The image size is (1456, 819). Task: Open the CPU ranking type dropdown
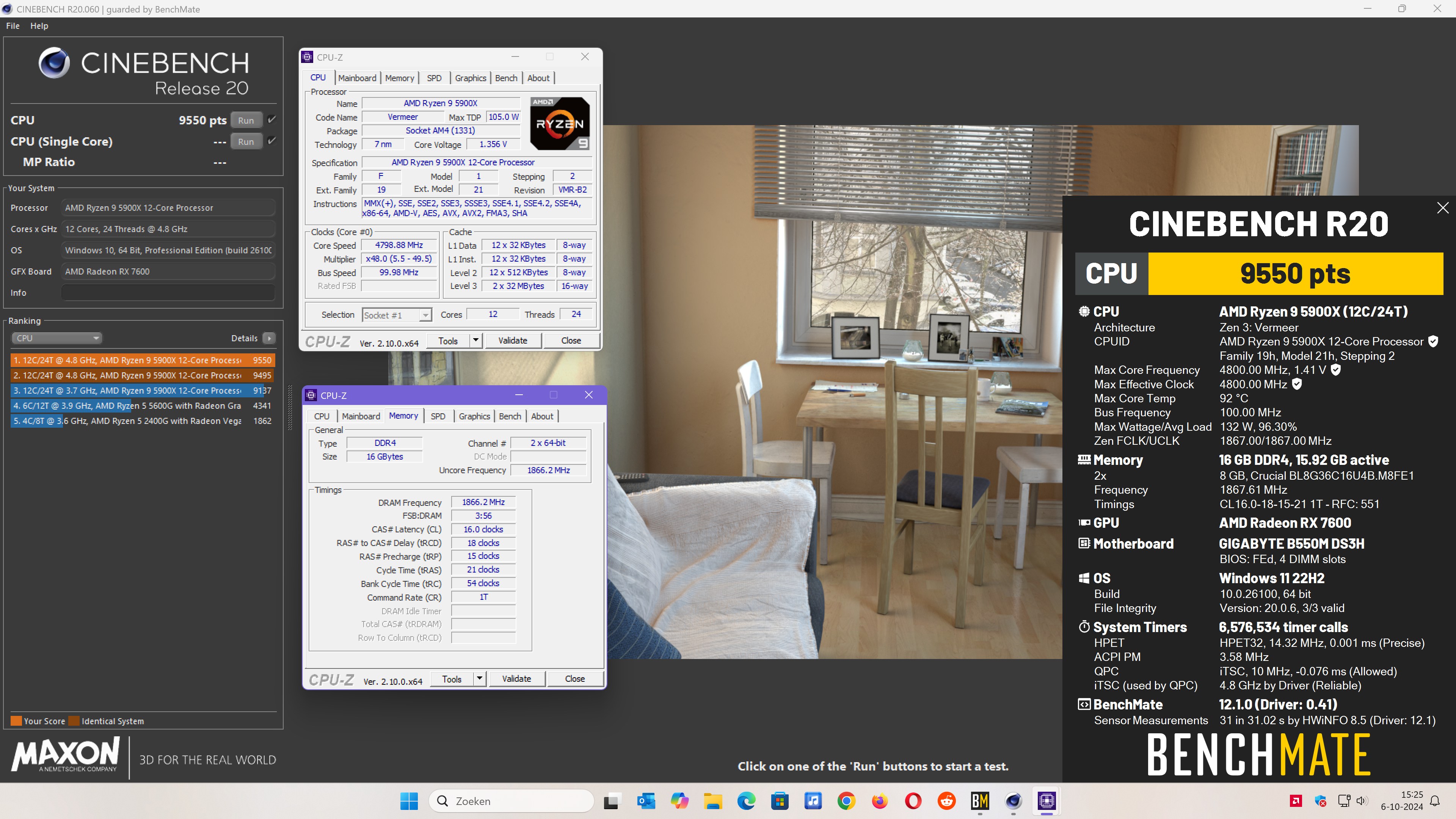tap(56, 338)
